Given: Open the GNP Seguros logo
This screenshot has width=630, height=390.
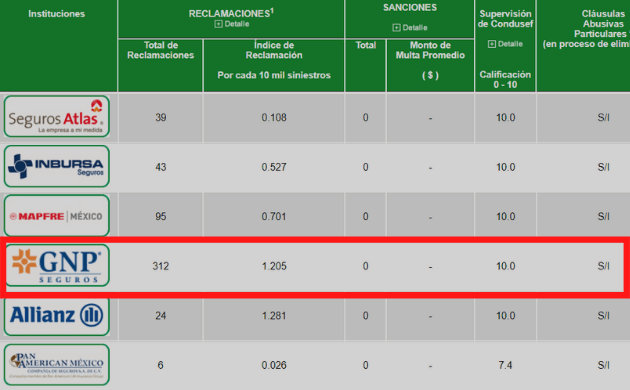Looking at the screenshot, I should pyautogui.click(x=57, y=265).
